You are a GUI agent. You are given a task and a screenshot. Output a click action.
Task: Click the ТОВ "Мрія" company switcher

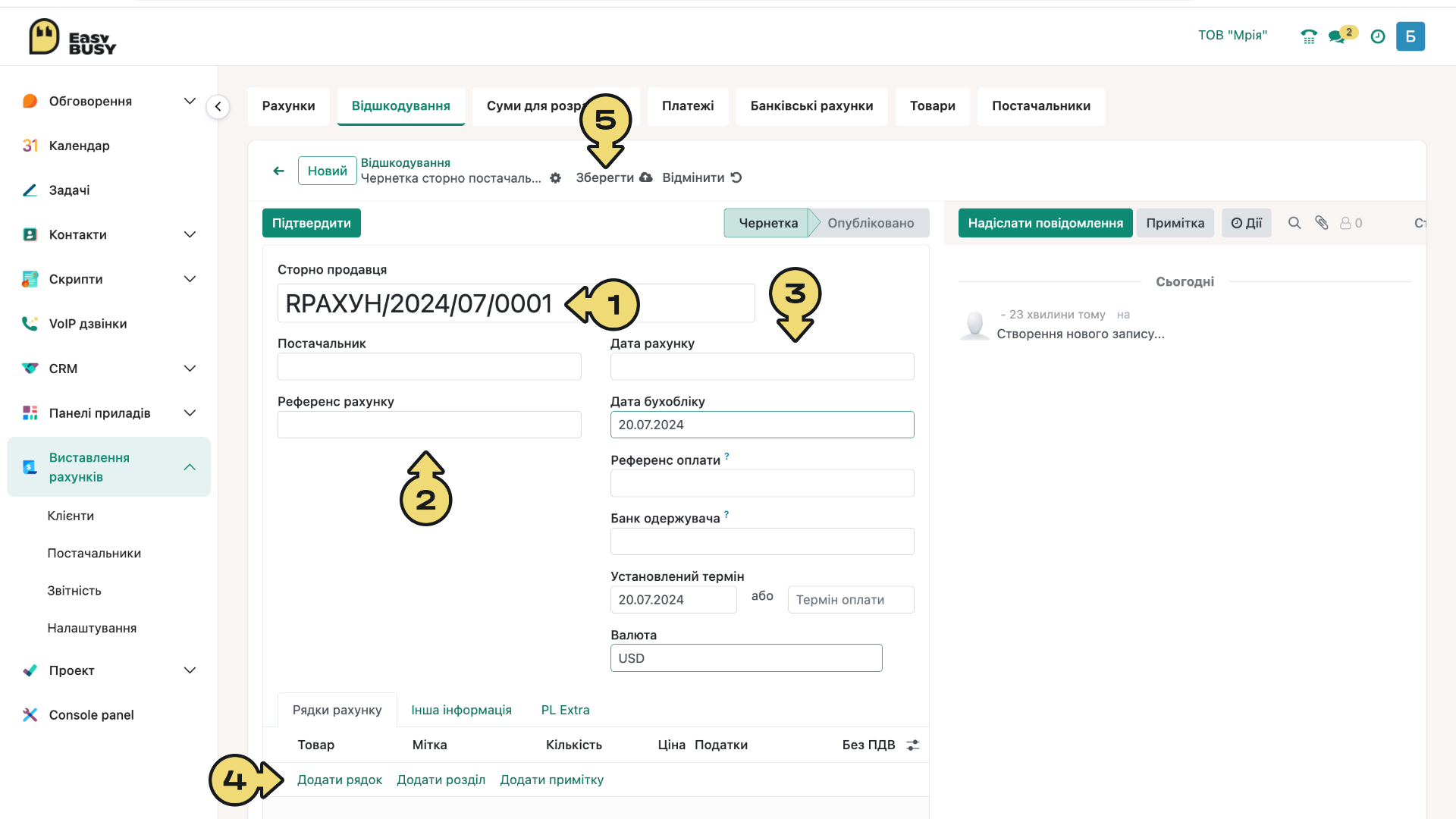(1232, 36)
